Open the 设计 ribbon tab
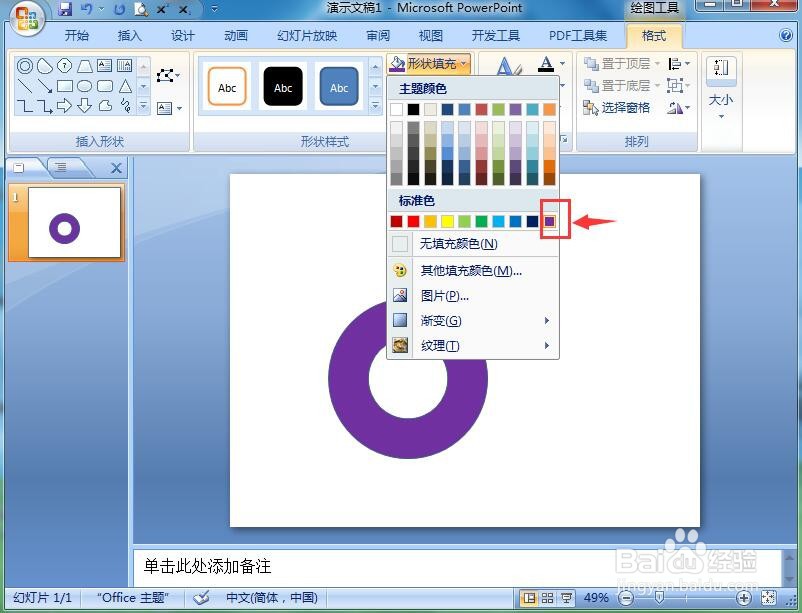 coord(183,36)
